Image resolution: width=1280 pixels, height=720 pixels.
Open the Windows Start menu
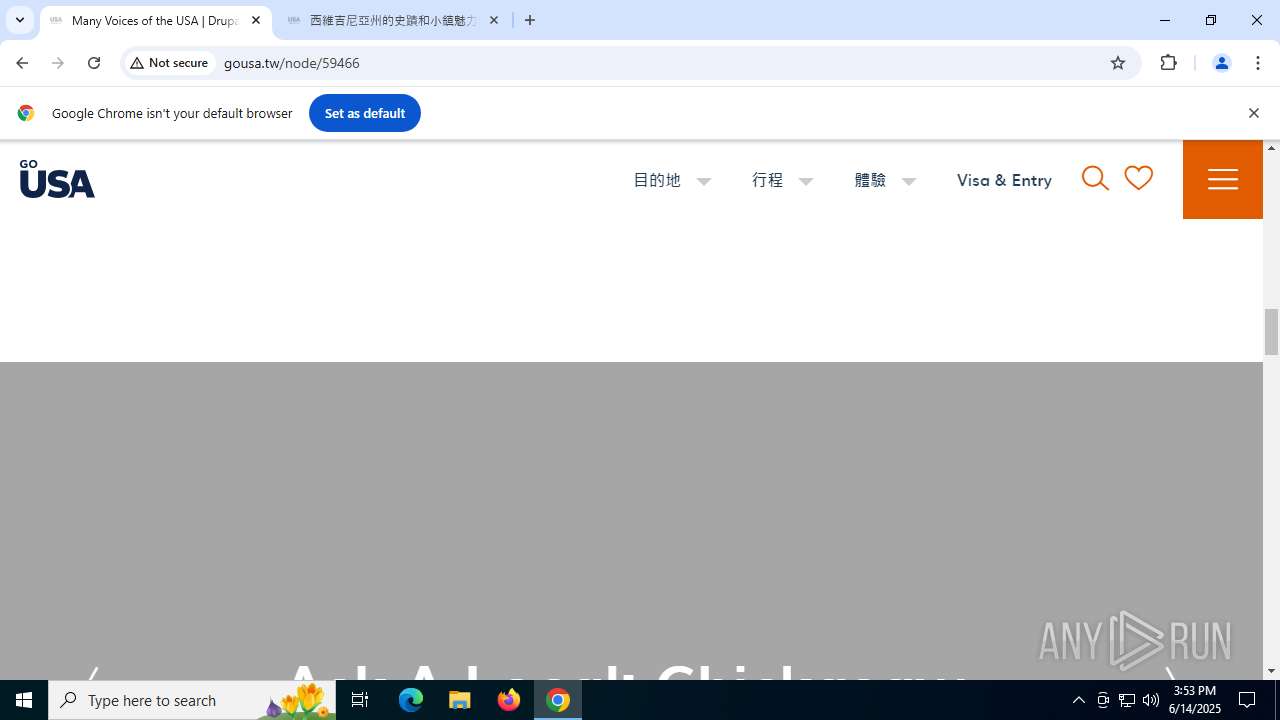coord(24,700)
